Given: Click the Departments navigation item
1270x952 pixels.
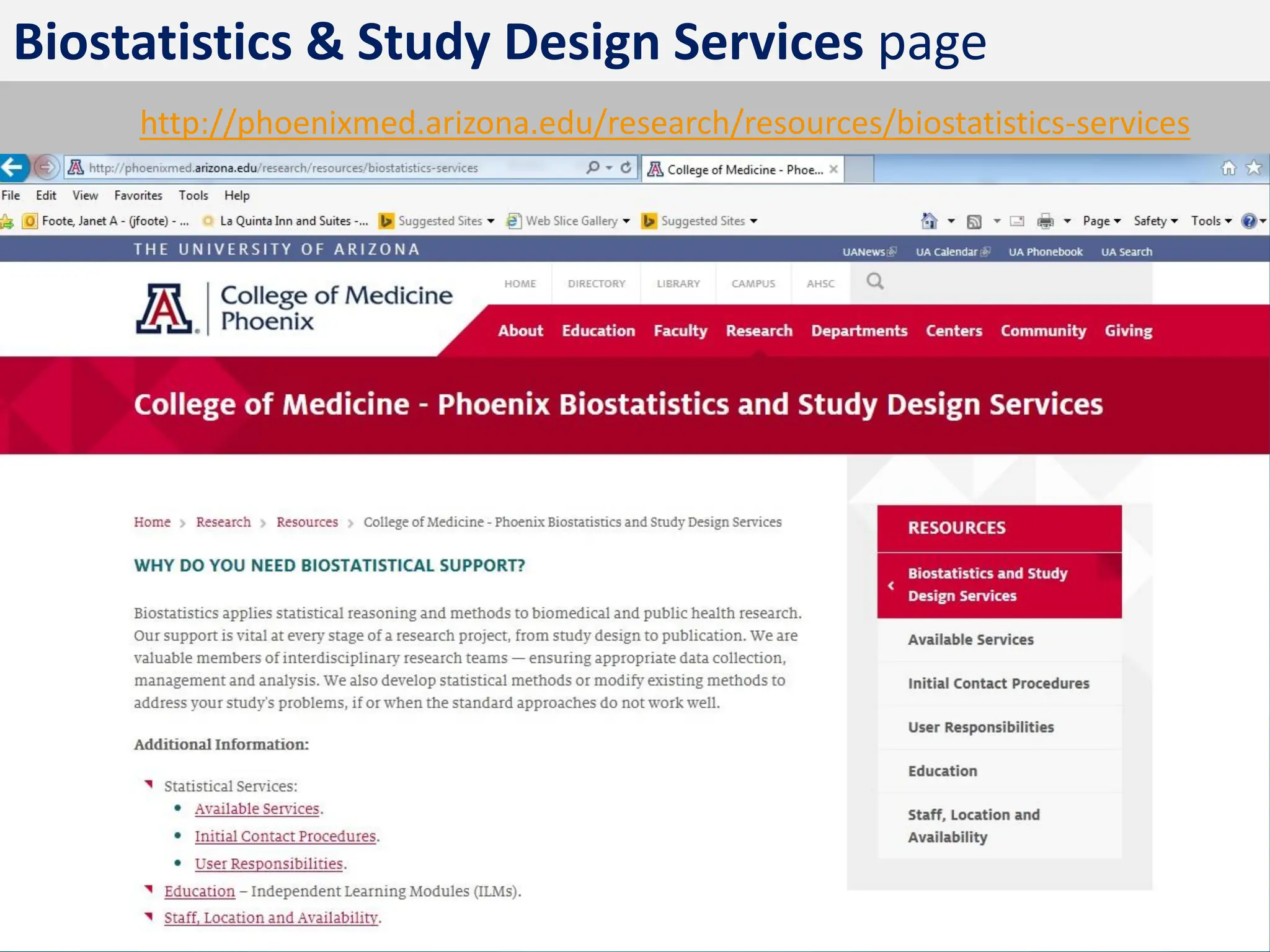Looking at the screenshot, I should click(x=859, y=331).
